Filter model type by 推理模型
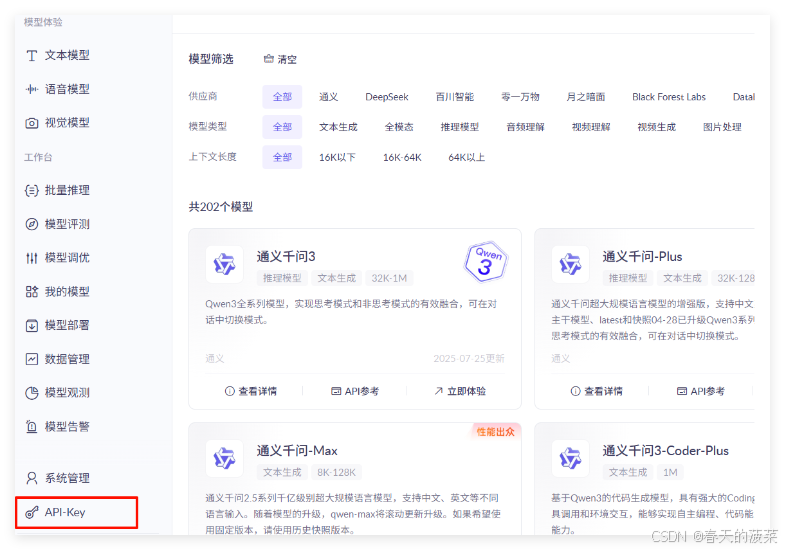Image resolution: width=785 pixels, height=550 pixels. [460, 127]
